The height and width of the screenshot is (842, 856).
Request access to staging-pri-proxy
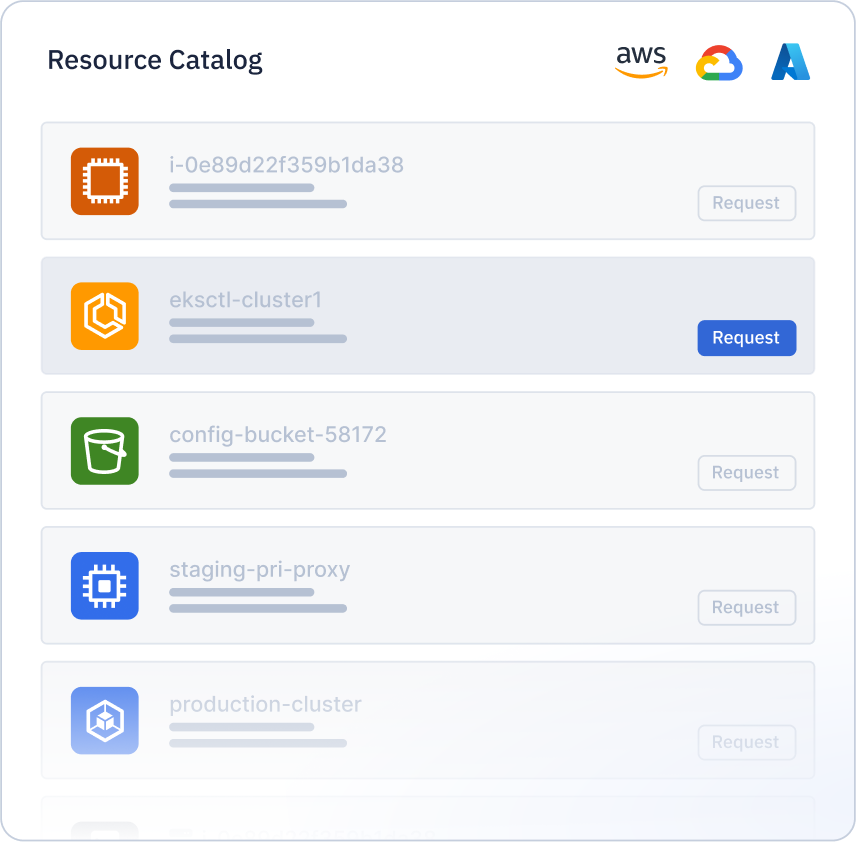747,608
